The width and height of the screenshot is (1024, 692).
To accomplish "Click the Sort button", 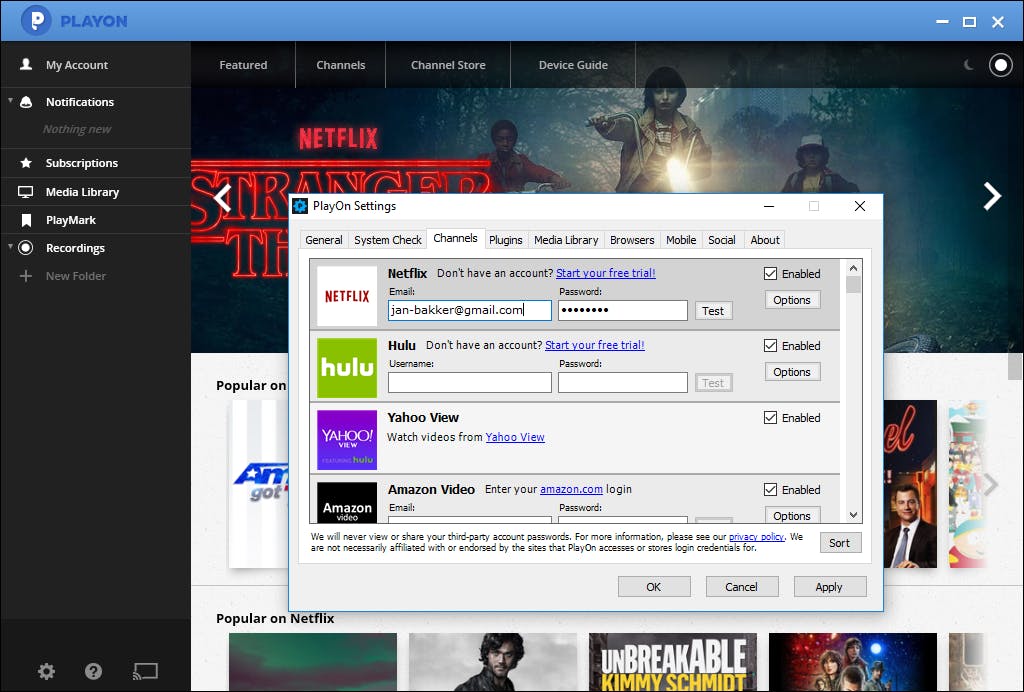I will [x=840, y=543].
